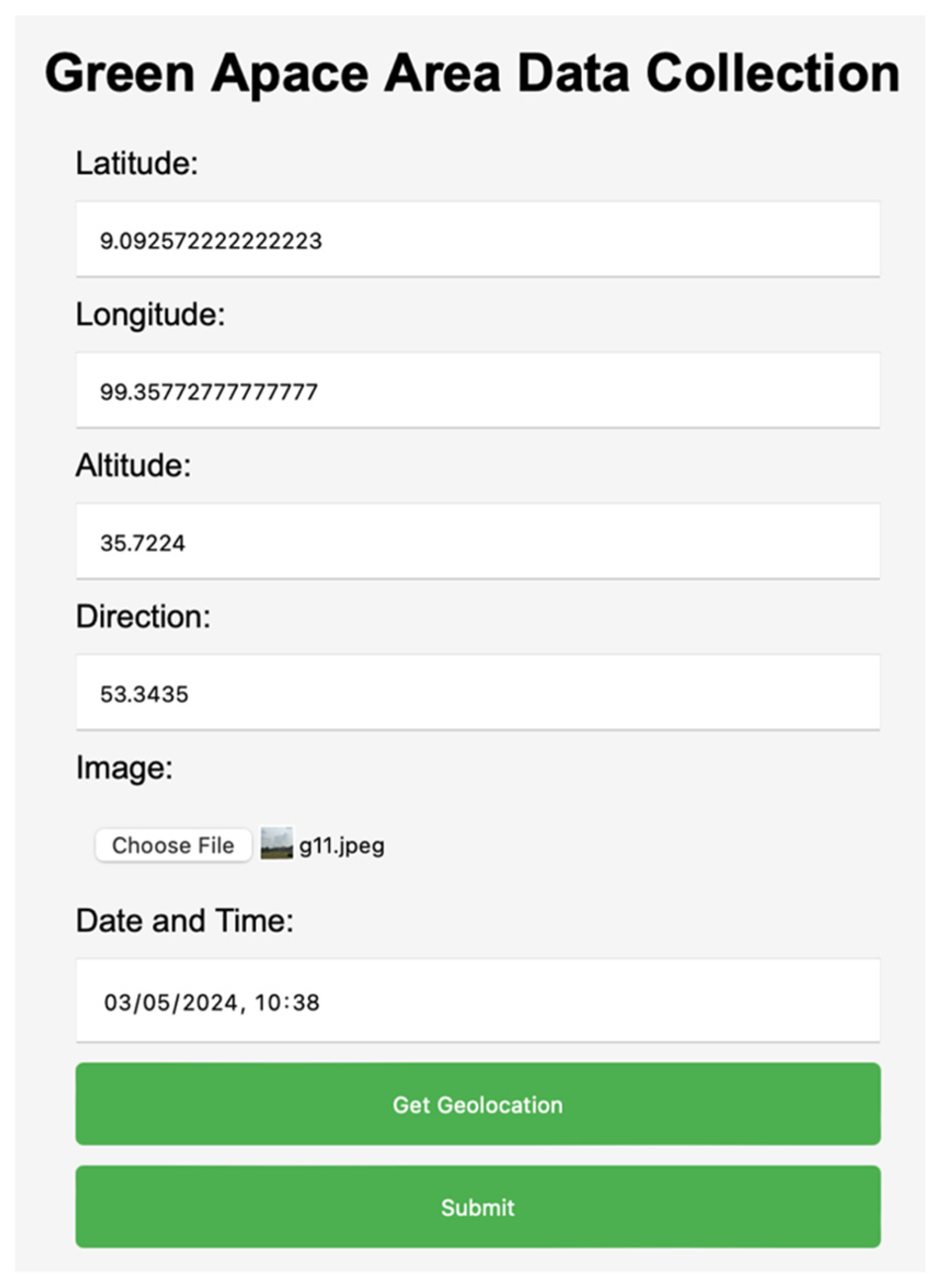Screen dimensions: 940x1288
Task: Click the Altitude label text
Action: 133,465
